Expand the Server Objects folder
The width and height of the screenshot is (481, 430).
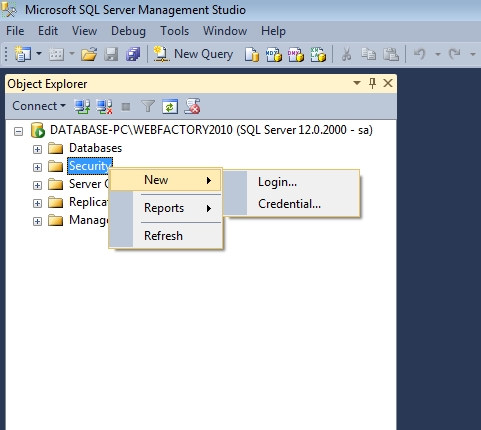[x=37, y=185]
